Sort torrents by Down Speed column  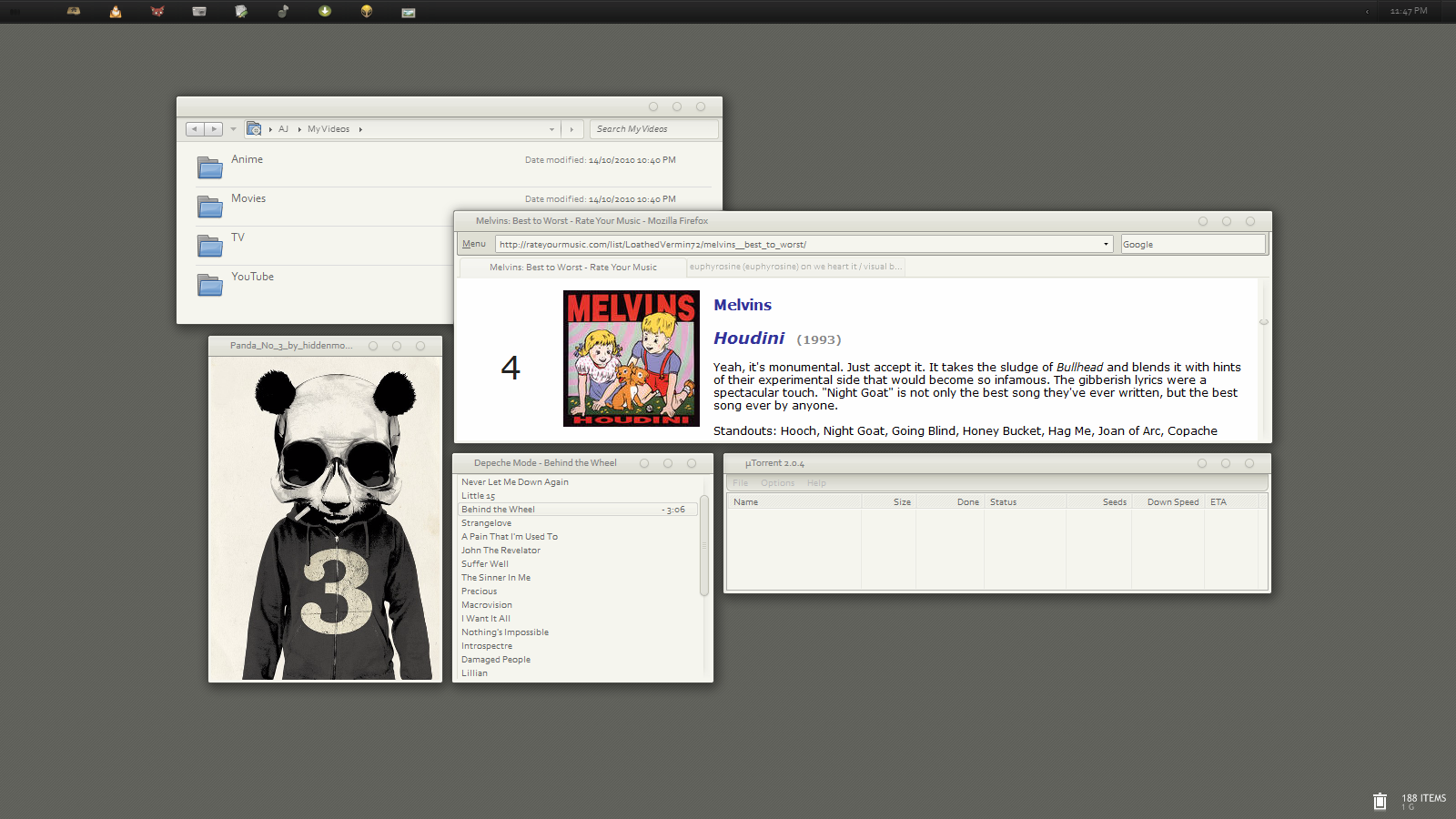click(1168, 502)
